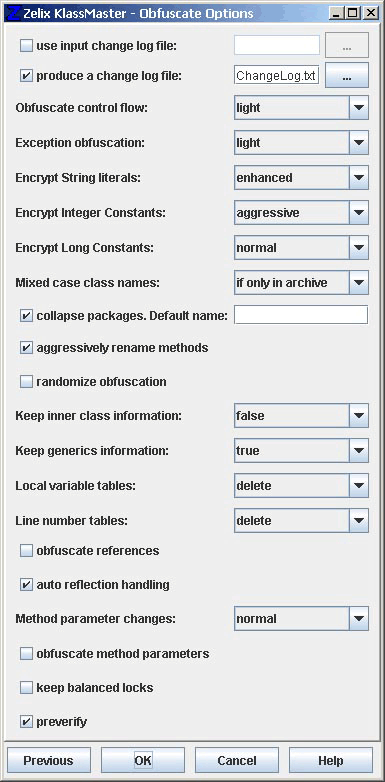The image size is (385, 782).
Task: Check keep balanced locks
Action: 26,688
